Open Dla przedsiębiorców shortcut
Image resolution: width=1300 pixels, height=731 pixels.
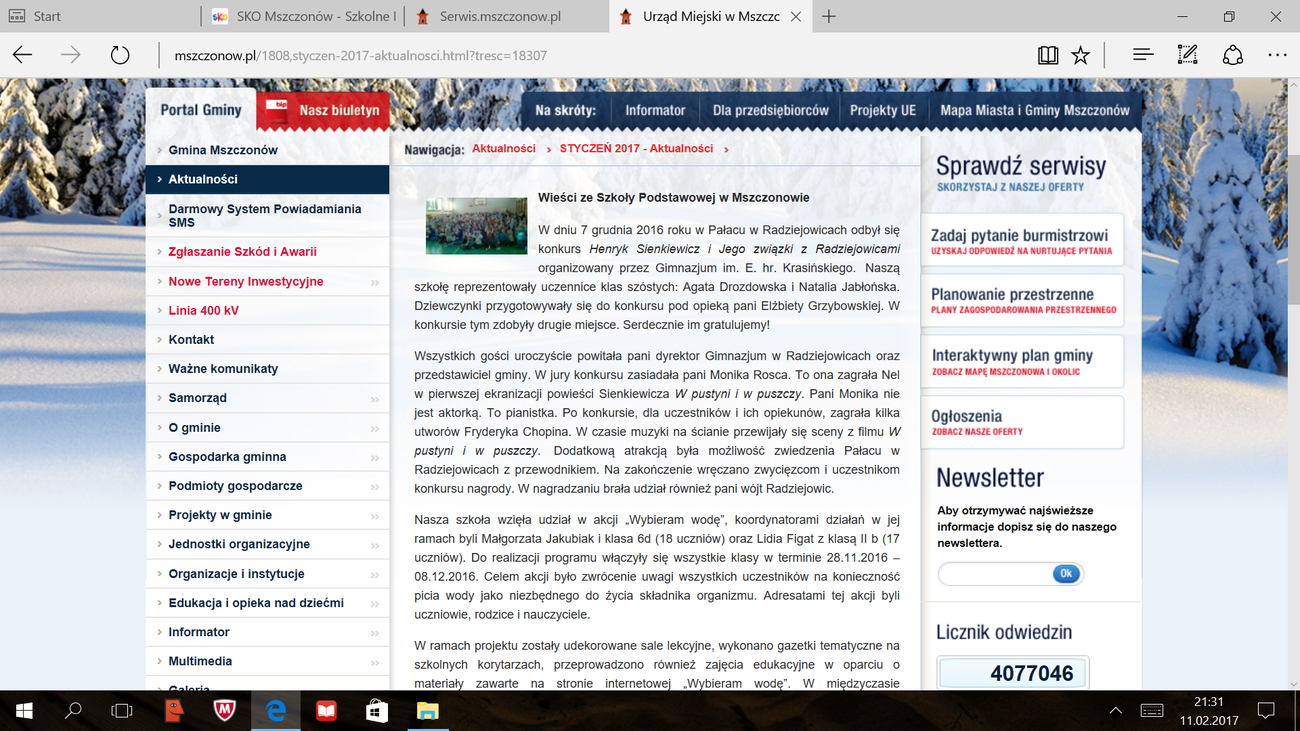[770, 110]
